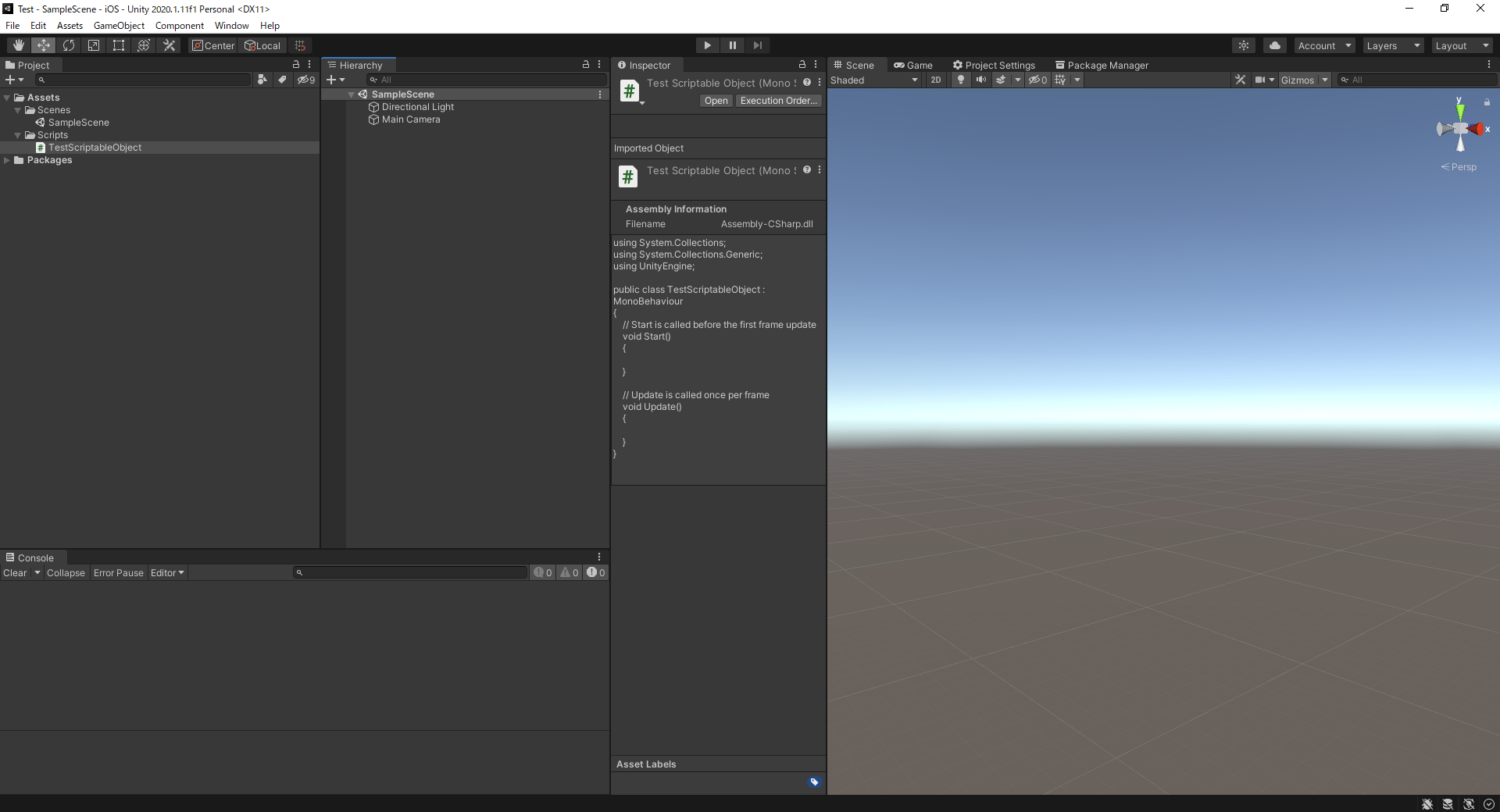Viewport: 1500px width, 812px height.
Task: Click Open to edit the script
Action: click(x=715, y=101)
